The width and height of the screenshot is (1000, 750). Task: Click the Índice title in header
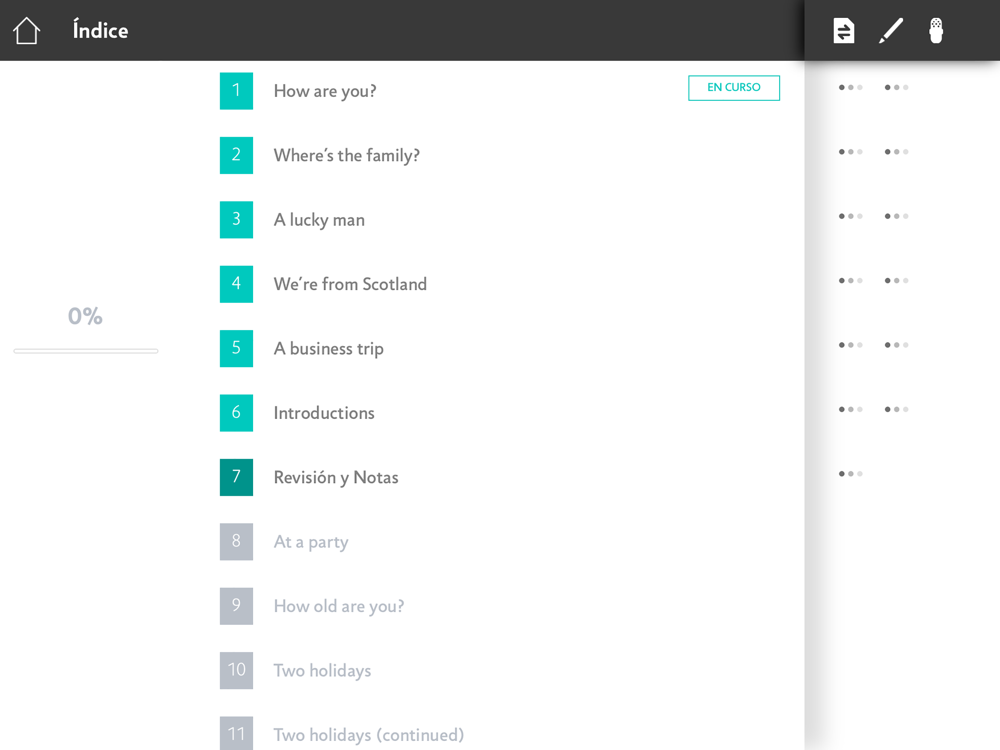tap(100, 31)
